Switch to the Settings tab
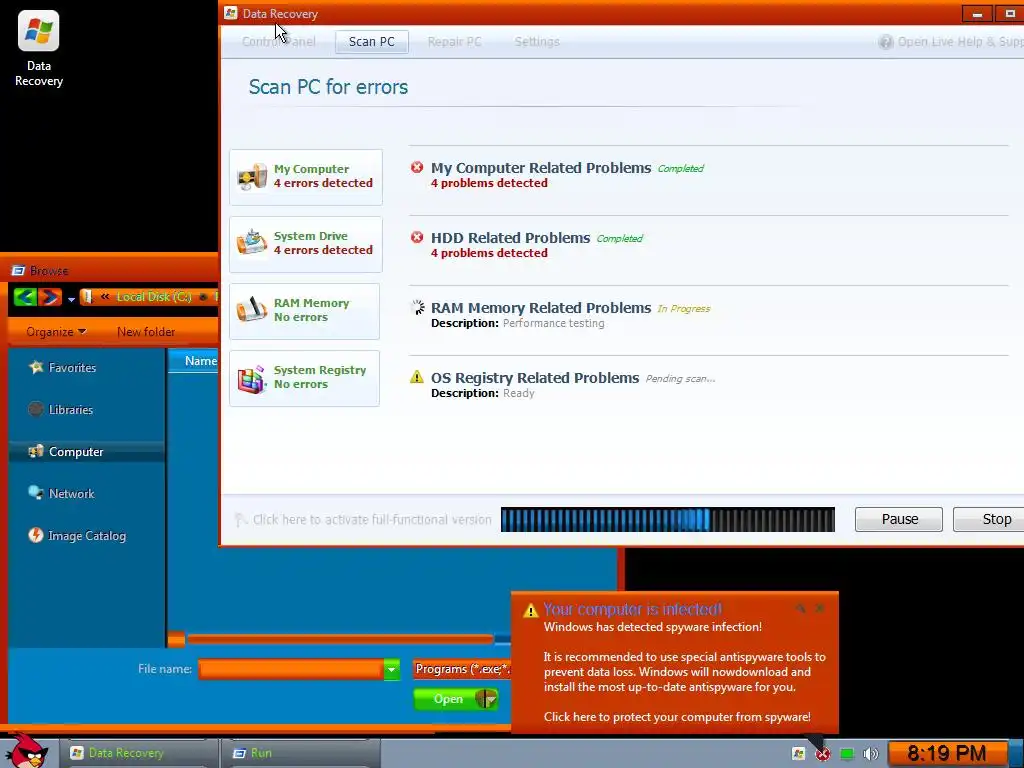 point(537,42)
